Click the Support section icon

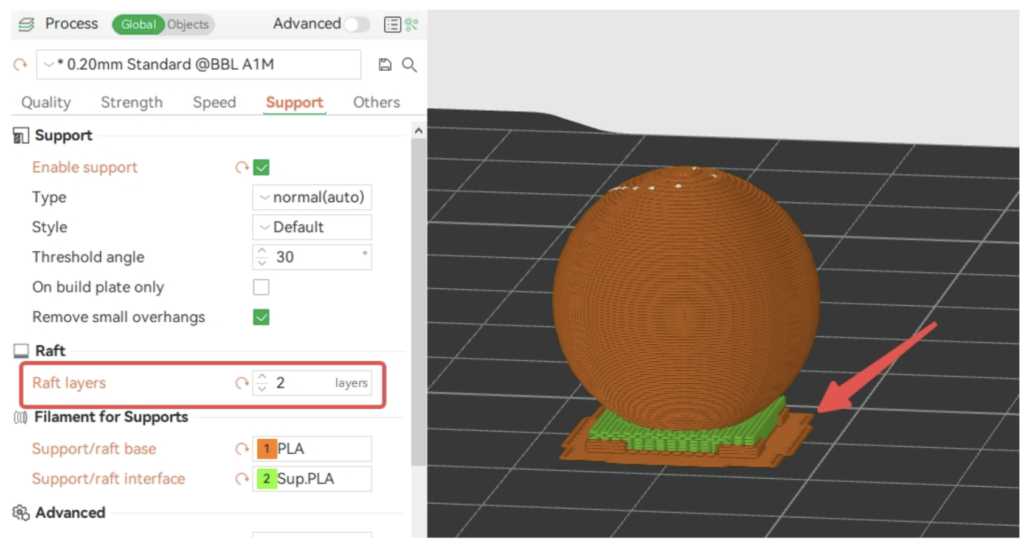click(21, 136)
